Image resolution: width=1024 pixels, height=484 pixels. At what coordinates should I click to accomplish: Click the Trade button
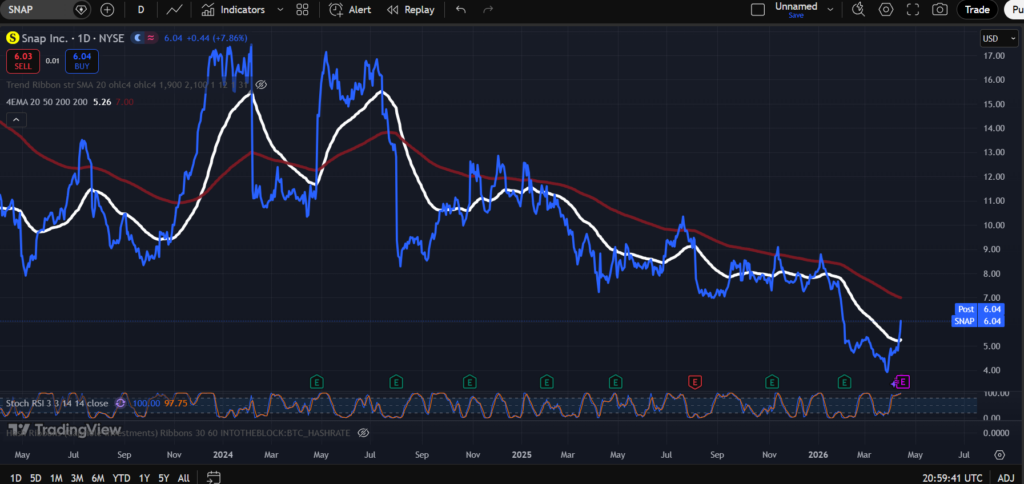click(976, 9)
